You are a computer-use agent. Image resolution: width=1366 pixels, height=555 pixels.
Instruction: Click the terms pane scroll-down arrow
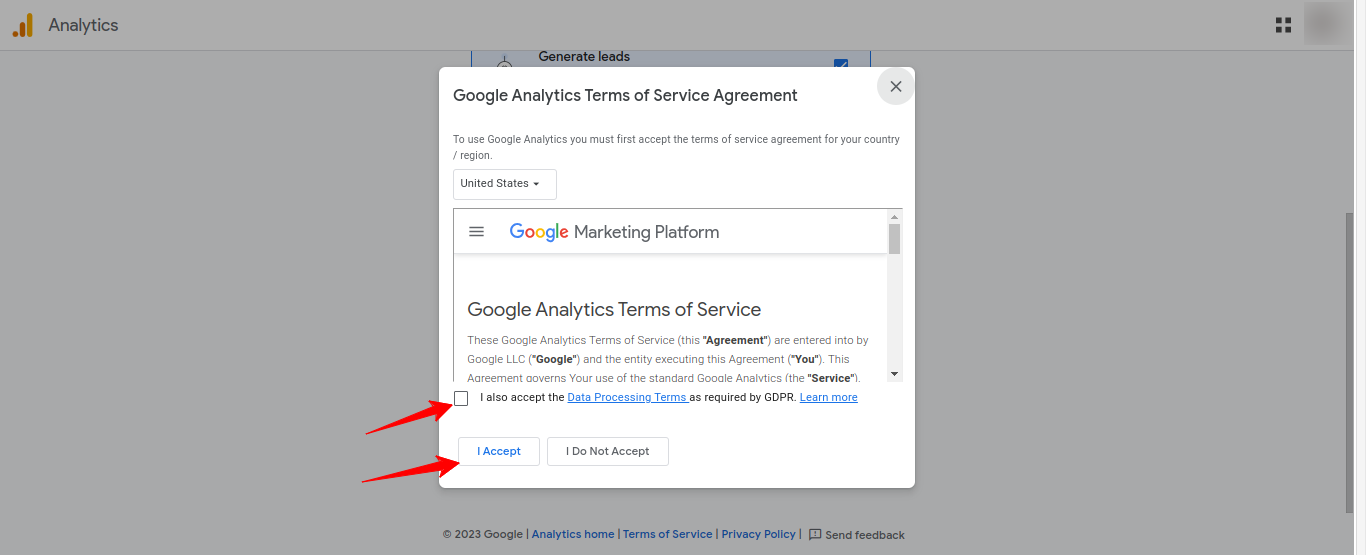click(894, 373)
